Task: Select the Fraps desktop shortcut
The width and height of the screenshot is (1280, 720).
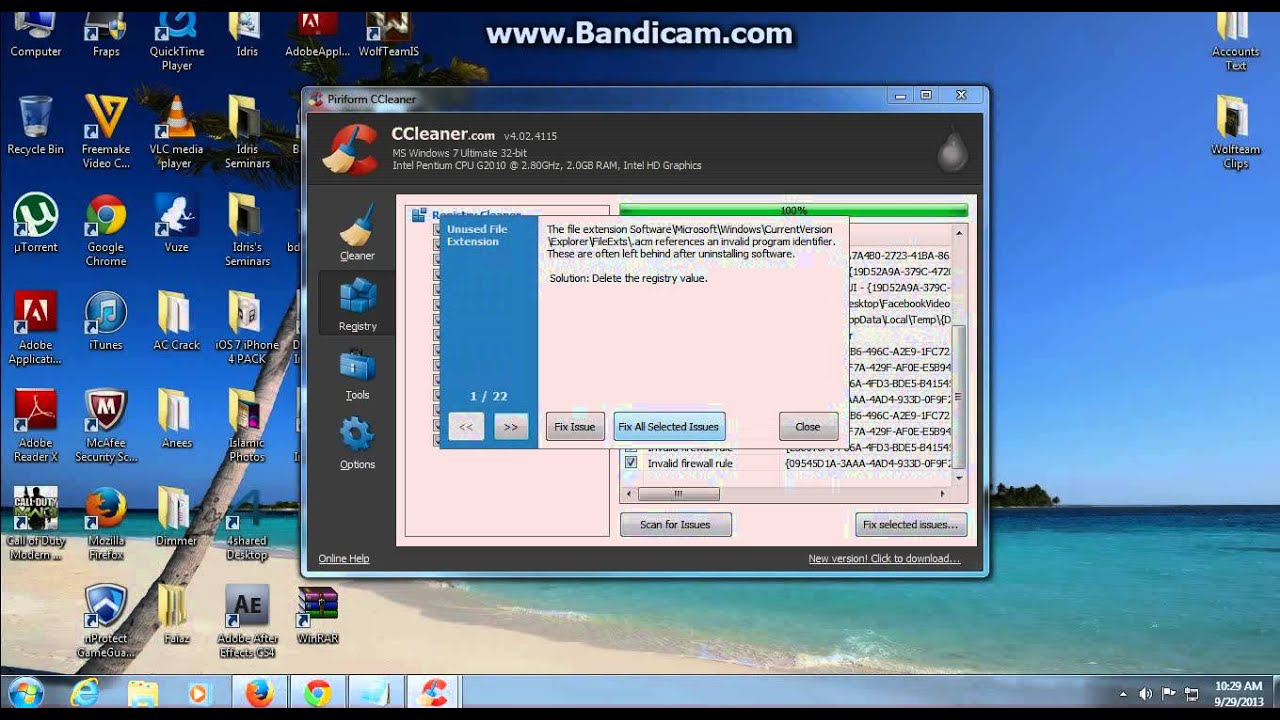Action: 105,34
